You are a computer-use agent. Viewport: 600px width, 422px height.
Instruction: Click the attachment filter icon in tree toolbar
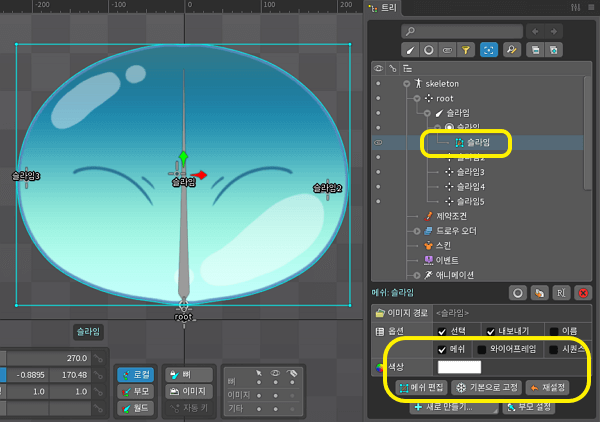tap(447, 50)
